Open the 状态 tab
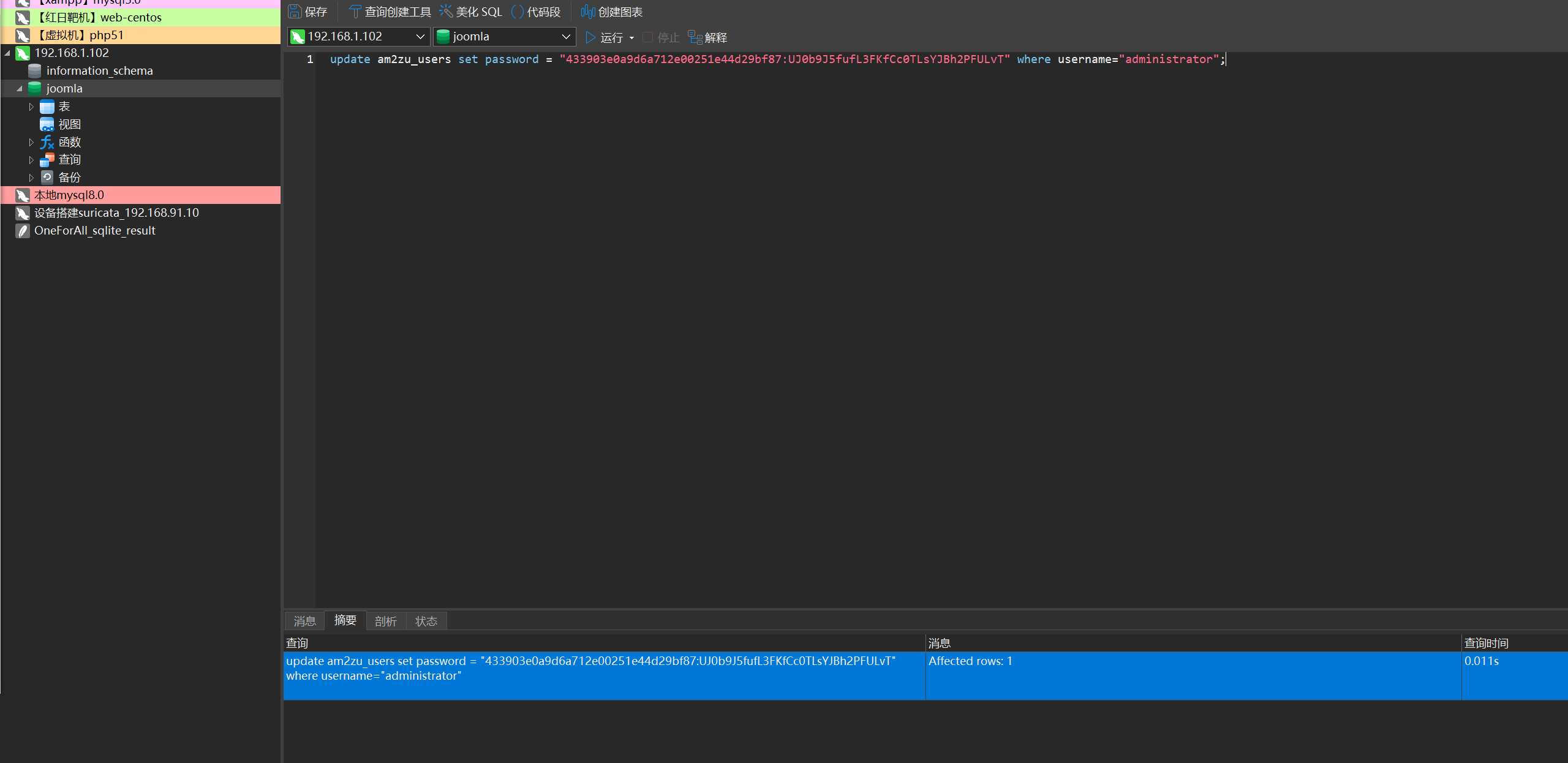The height and width of the screenshot is (763, 1568). coord(426,621)
